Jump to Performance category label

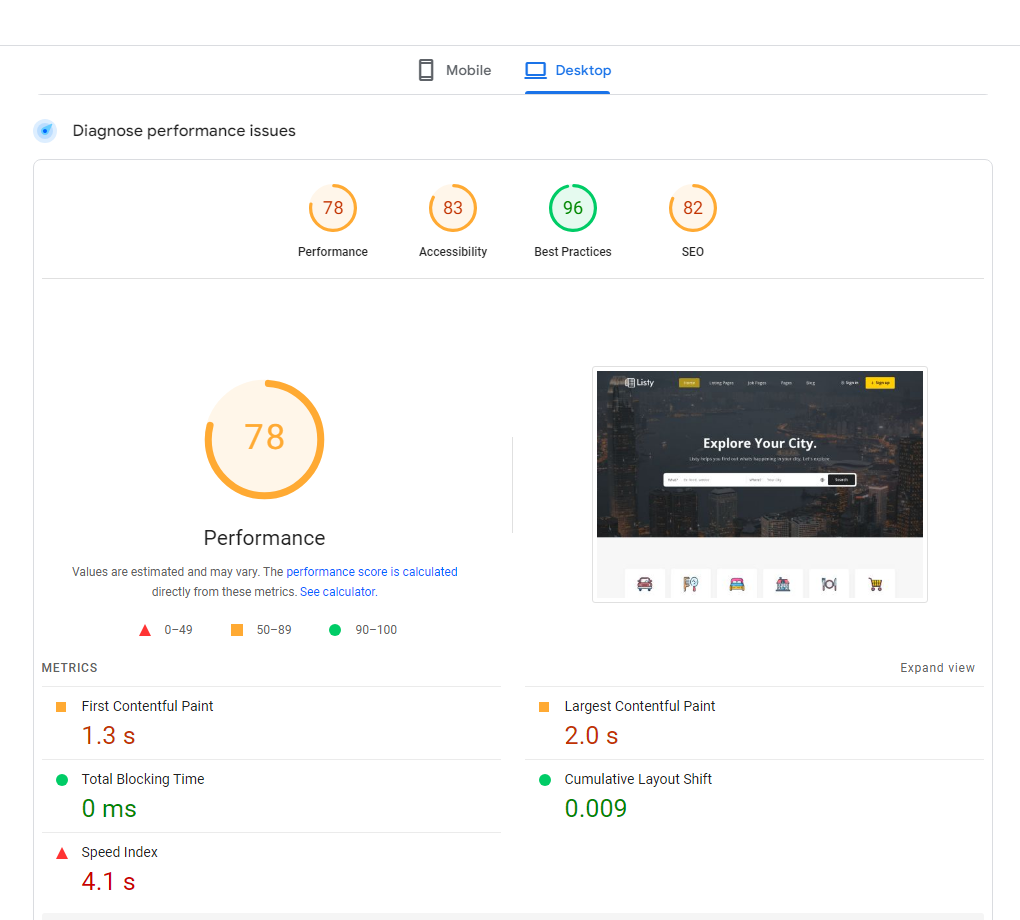tap(332, 252)
